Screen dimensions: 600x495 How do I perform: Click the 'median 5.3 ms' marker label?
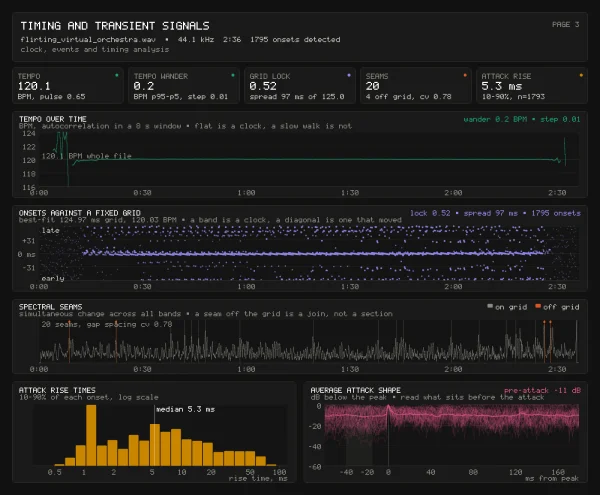[186, 409]
